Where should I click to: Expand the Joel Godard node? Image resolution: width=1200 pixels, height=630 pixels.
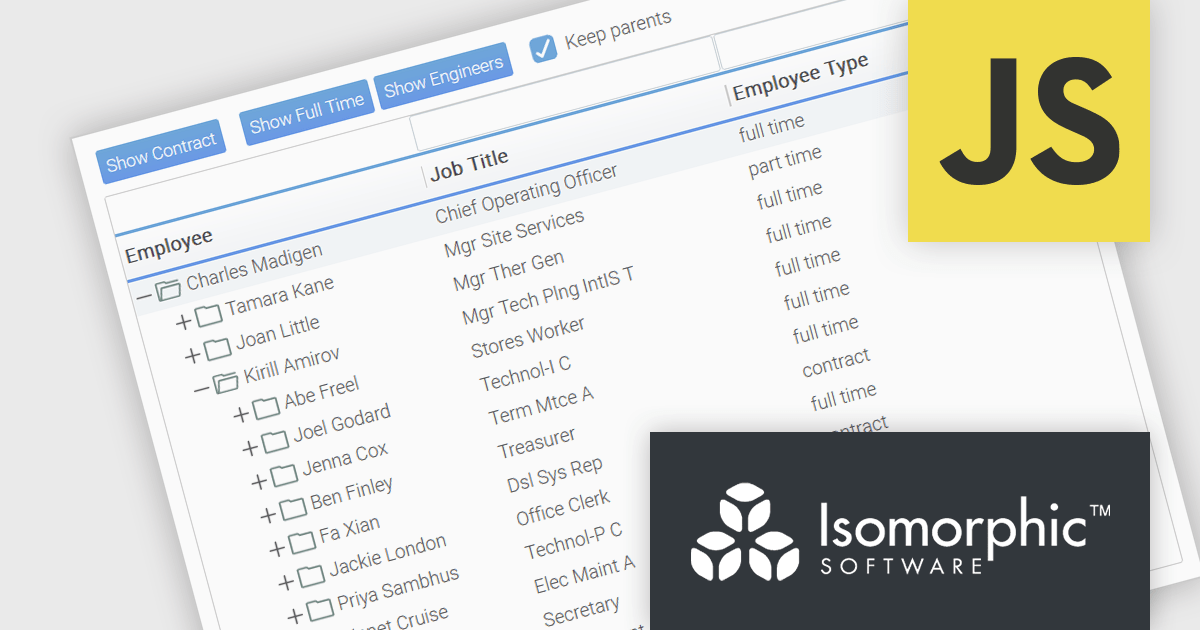point(250,447)
